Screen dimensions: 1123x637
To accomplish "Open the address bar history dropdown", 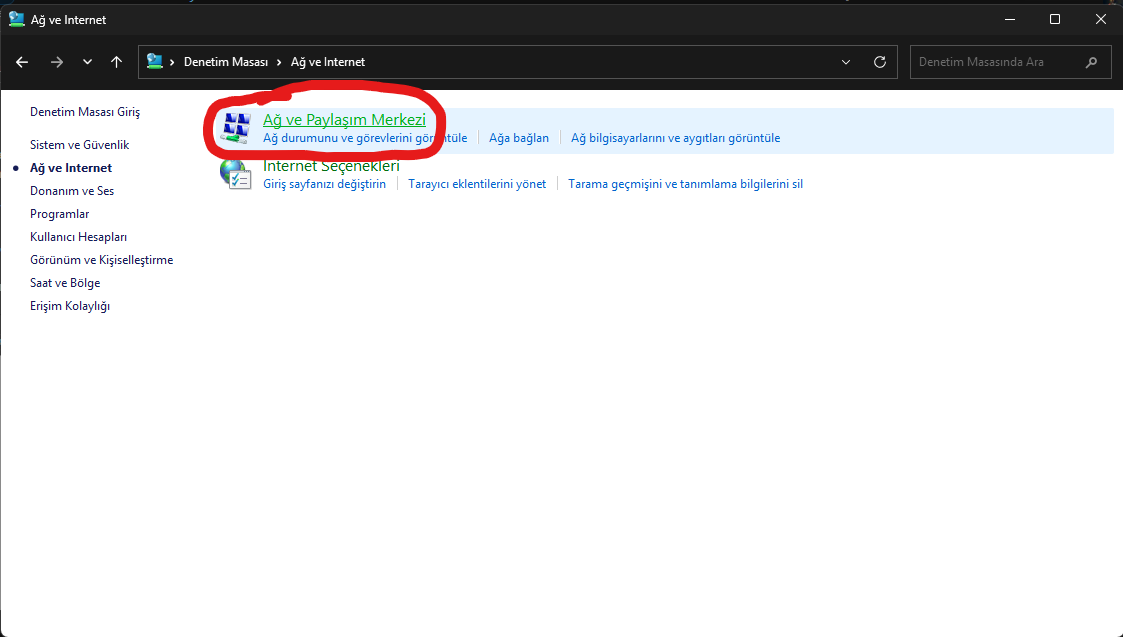I will pyautogui.click(x=846, y=62).
